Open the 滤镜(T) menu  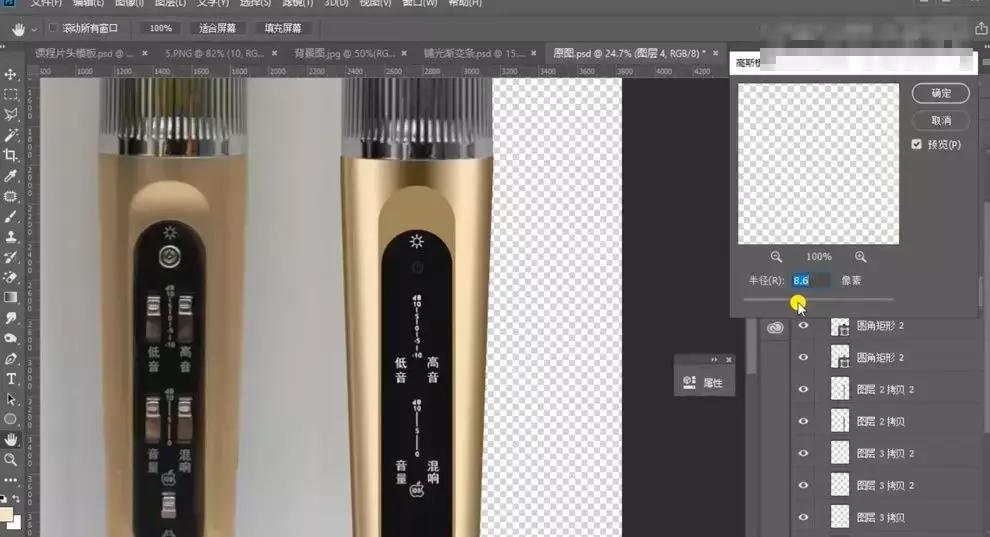(297, 3)
